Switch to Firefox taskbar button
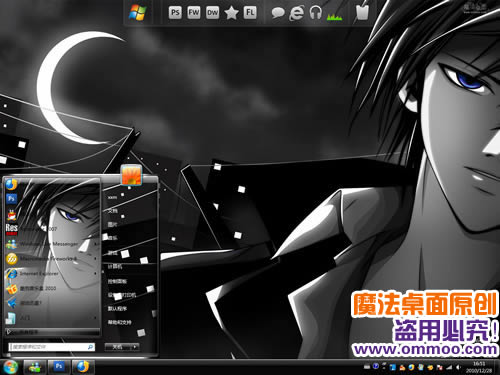The height and width of the screenshot is (375, 500). point(82,367)
